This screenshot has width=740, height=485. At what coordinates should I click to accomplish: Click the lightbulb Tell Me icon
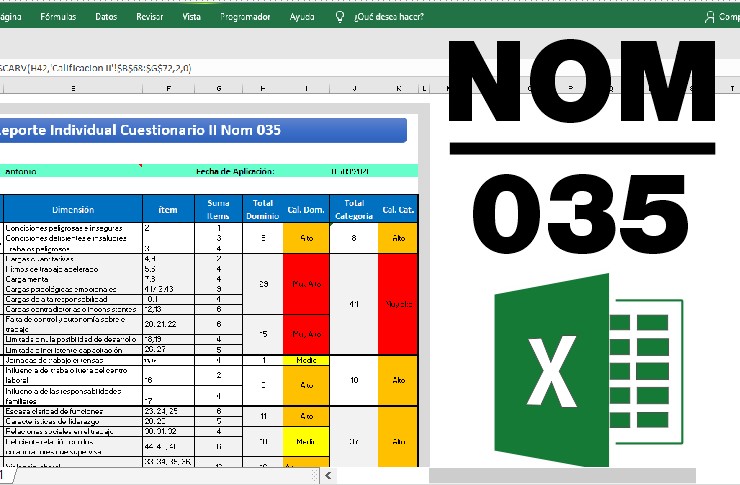[x=340, y=17]
